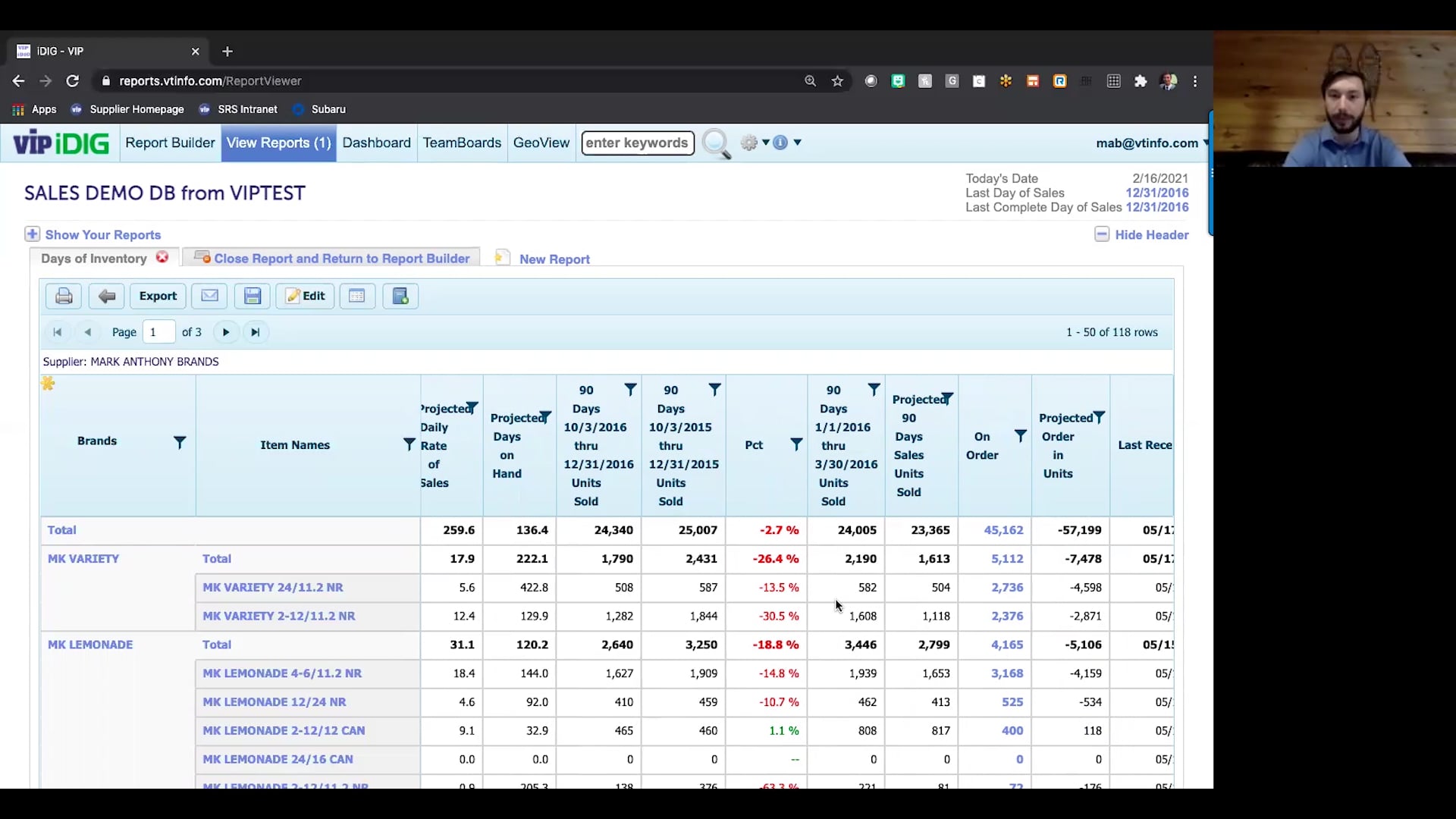
Task: Open Chrome extensions puzzle piece icon
Action: click(1141, 81)
